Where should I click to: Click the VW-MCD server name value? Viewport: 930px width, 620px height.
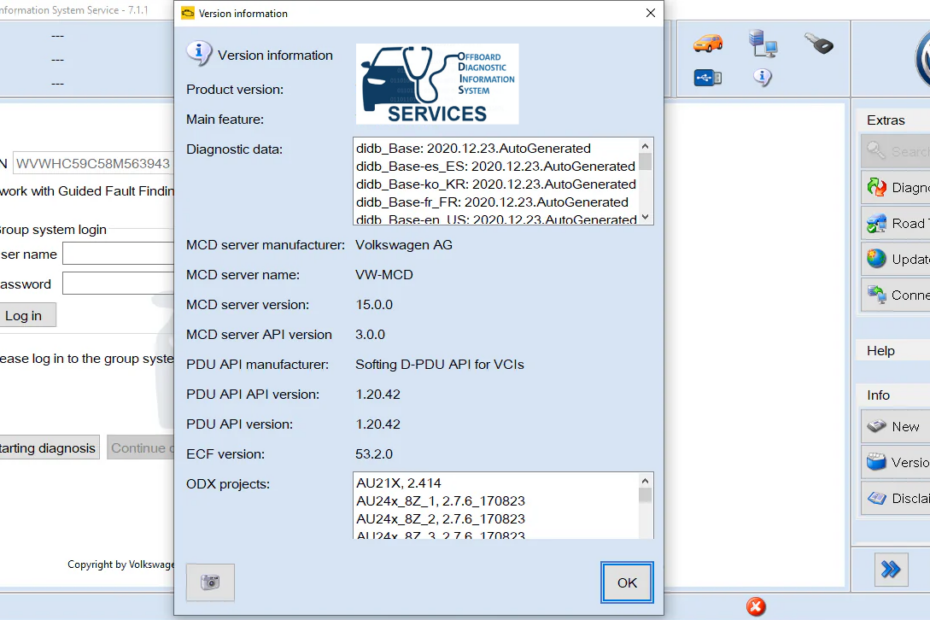point(384,275)
